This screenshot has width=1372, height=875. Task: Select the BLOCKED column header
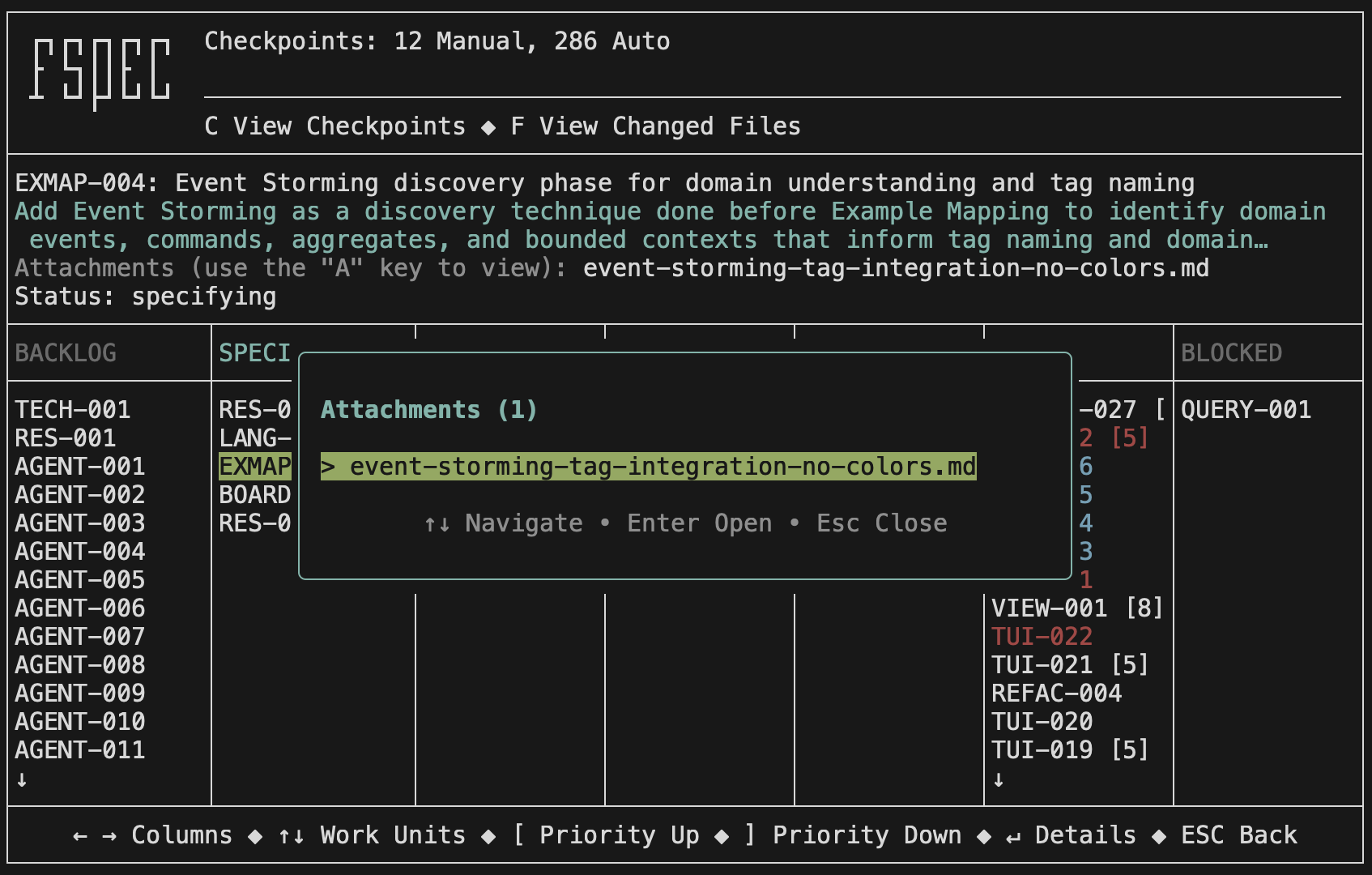(1231, 353)
